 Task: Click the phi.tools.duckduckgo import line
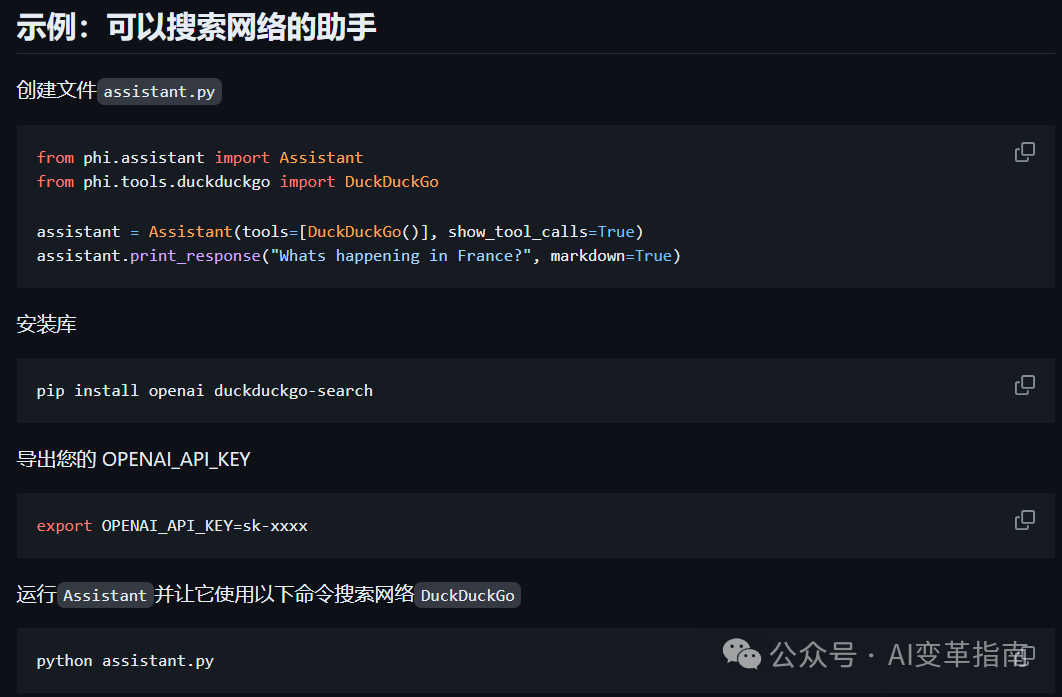[238, 182]
